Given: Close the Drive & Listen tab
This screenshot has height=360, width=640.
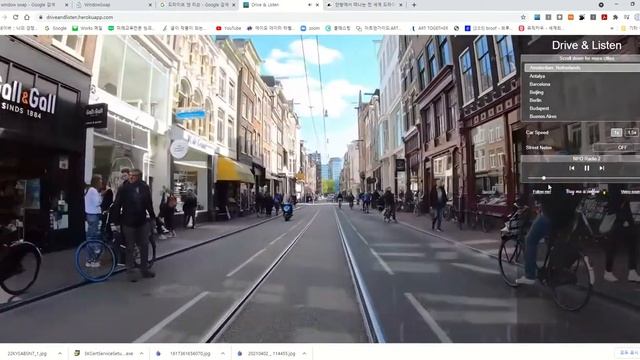Looking at the screenshot, I should coord(317,5).
